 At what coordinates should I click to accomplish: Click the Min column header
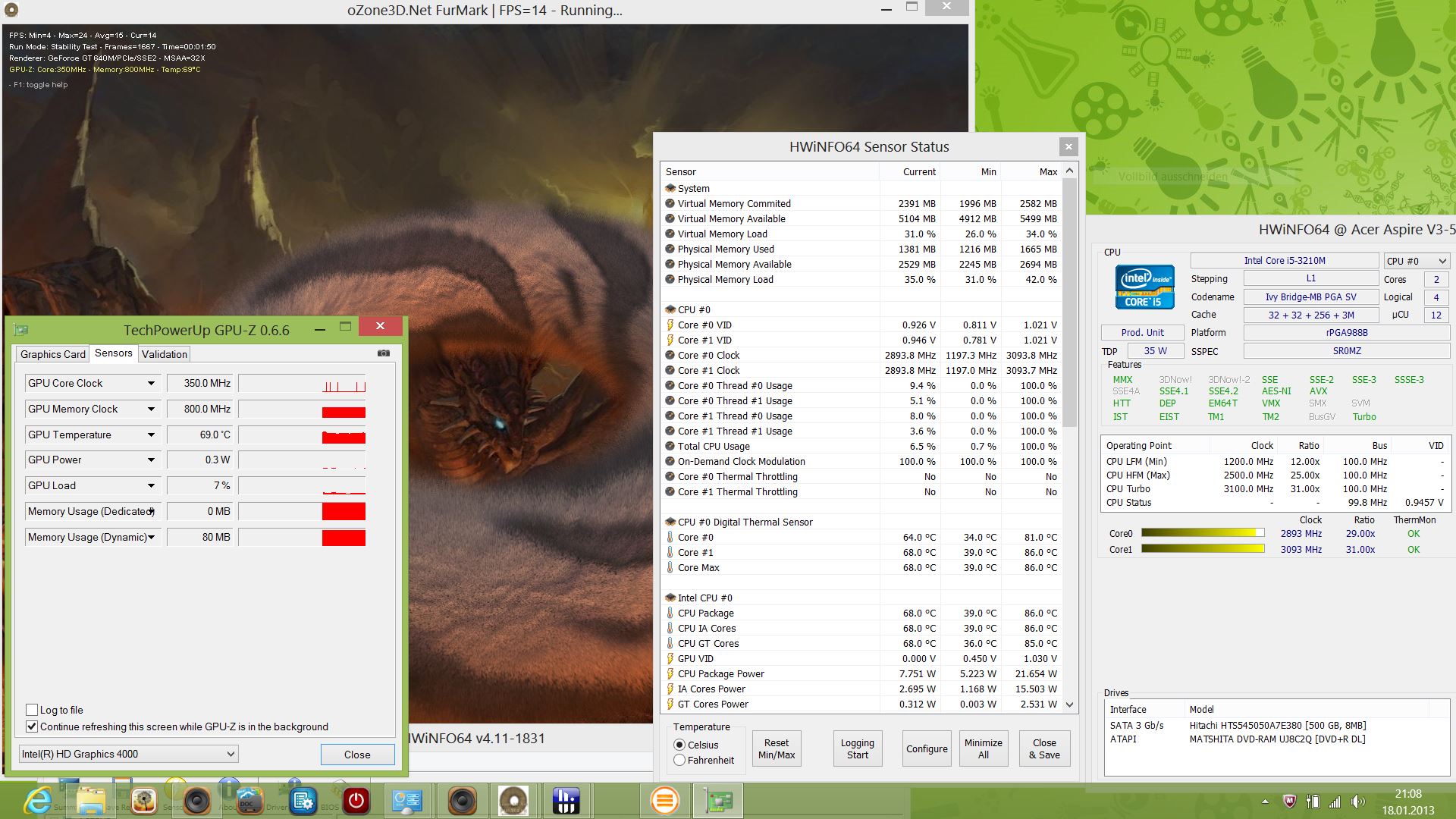coord(970,172)
